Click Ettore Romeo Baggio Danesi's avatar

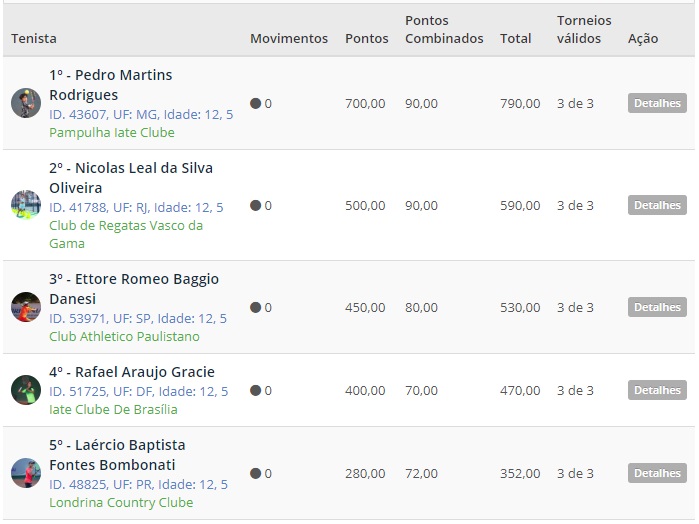pos(26,307)
